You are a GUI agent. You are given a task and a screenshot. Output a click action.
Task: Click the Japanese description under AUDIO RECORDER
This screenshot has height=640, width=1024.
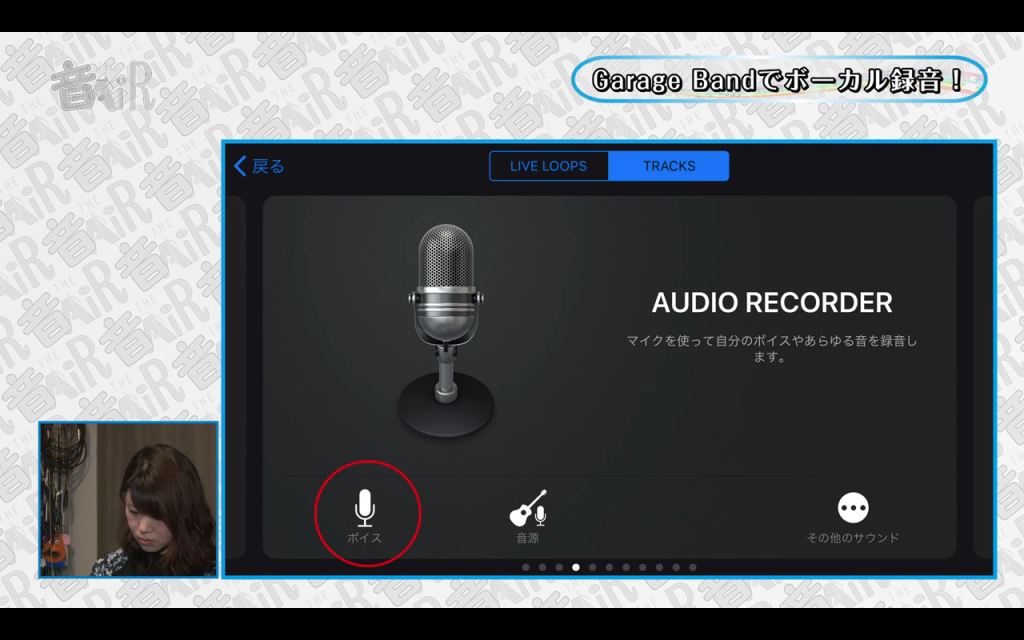click(772, 348)
